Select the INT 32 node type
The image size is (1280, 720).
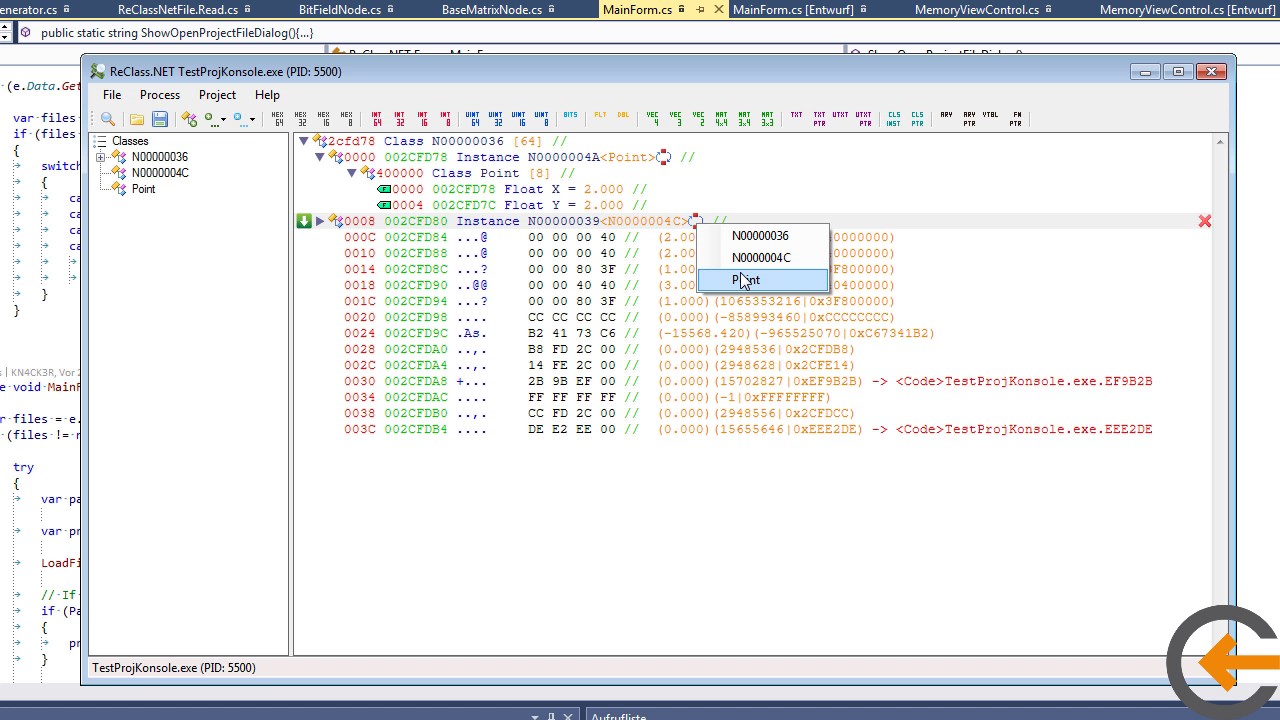pyautogui.click(x=400, y=119)
